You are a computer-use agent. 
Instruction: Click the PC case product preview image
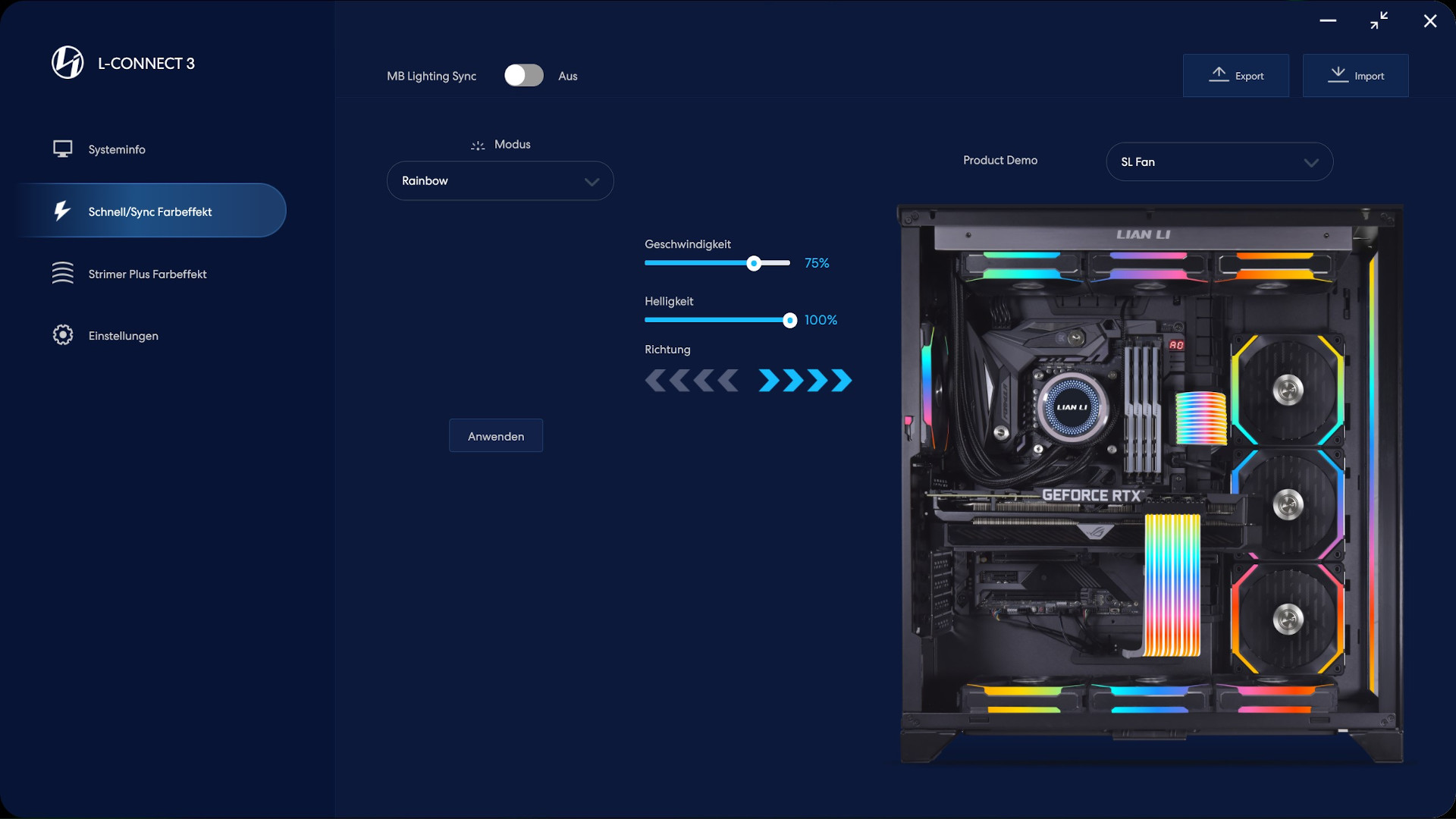click(1150, 483)
